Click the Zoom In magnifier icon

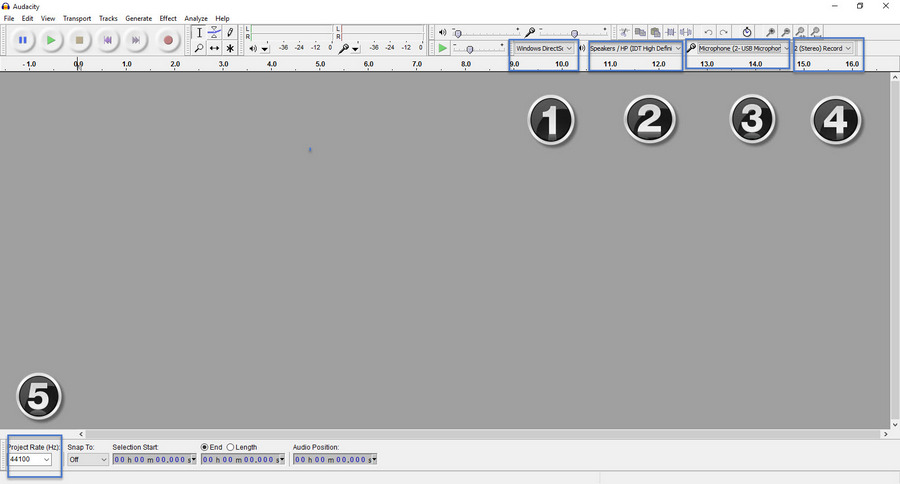[770, 33]
